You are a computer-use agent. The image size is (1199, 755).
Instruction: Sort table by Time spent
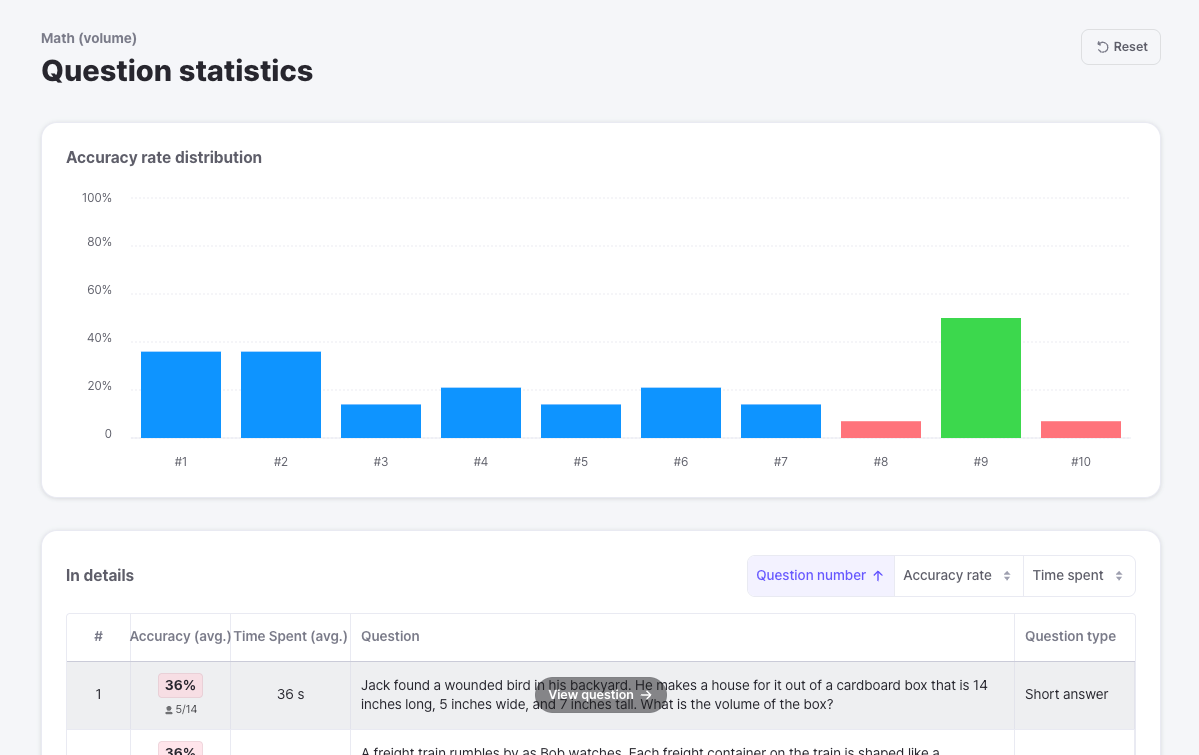coord(1078,576)
